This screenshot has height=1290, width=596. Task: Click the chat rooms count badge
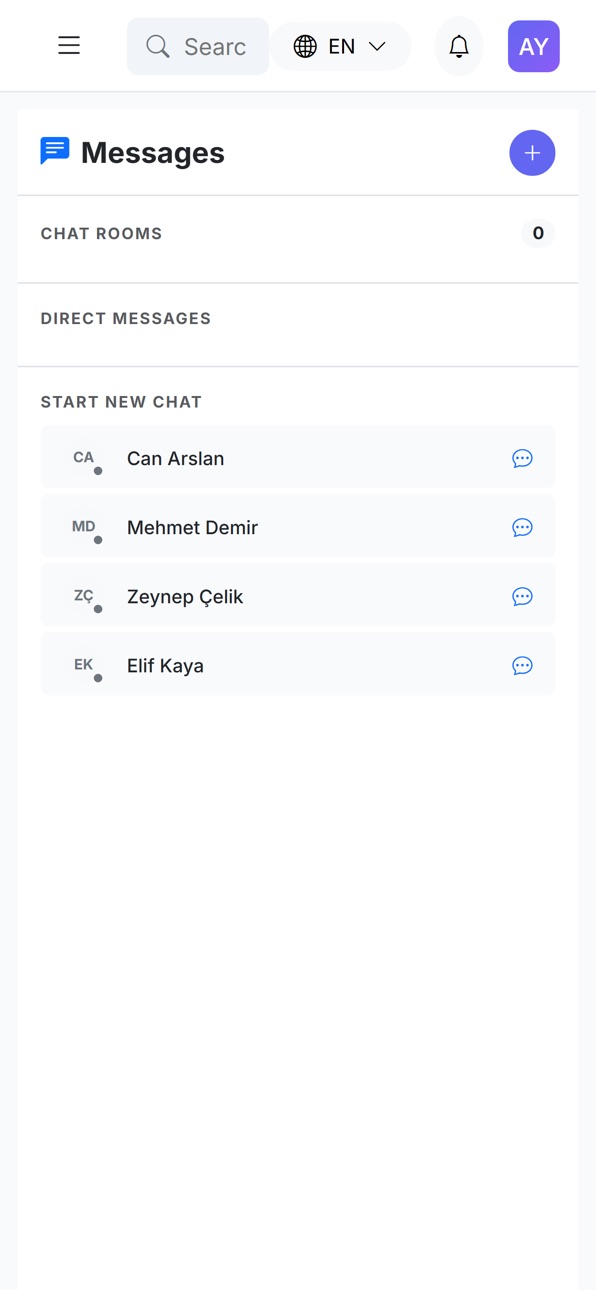point(538,233)
